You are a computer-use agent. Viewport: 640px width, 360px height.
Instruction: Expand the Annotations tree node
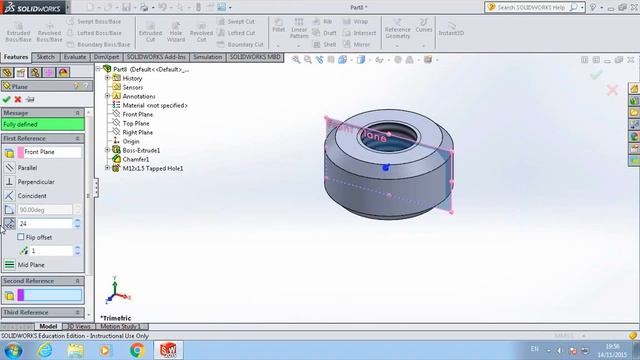point(107,96)
